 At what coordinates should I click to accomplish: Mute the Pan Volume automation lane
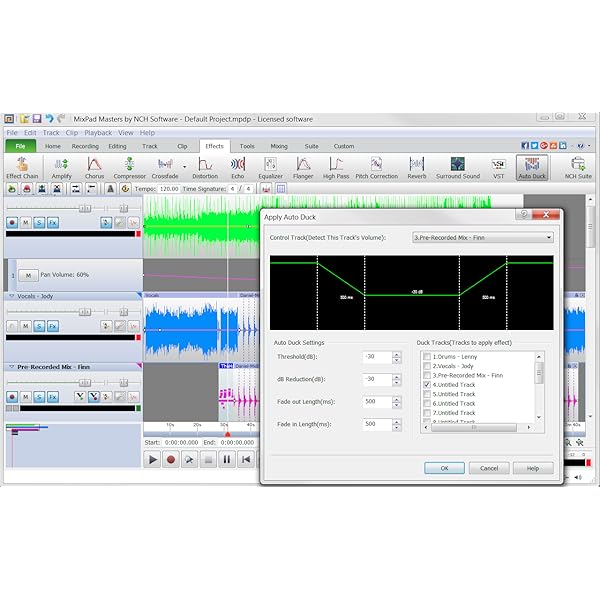[28, 275]
